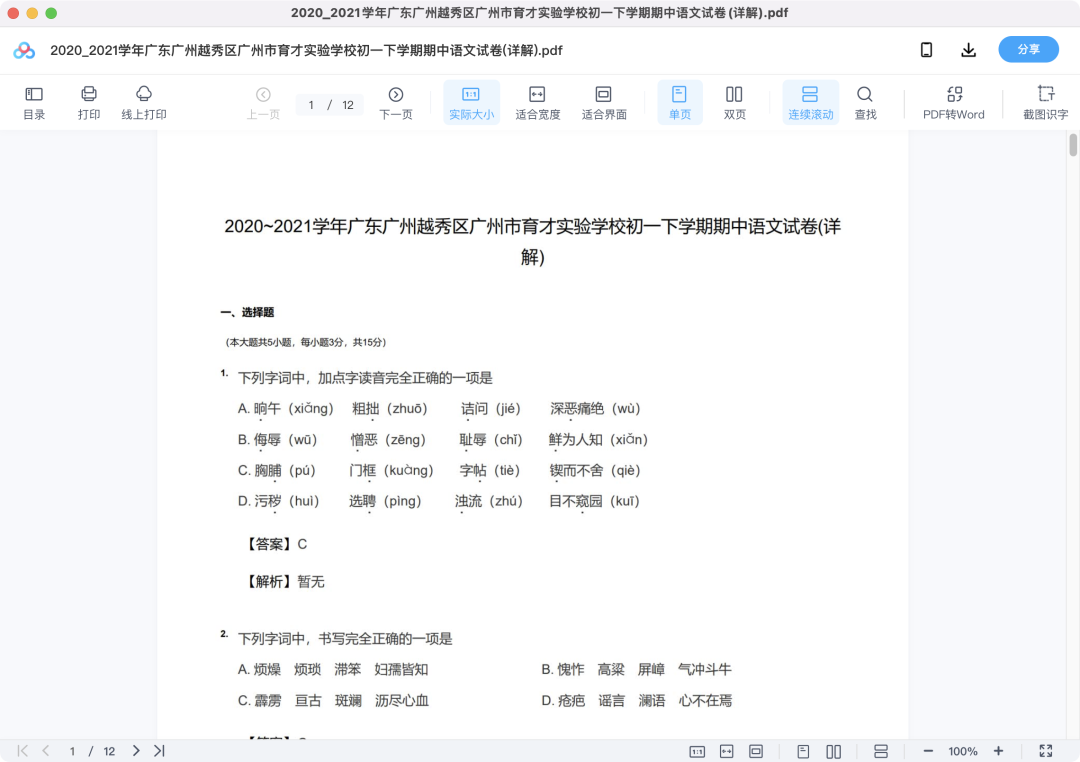Screen dimensions: 1080x762
Task: Click the Baidu Netdisk logo icon
Action: [x=24, y=50]
